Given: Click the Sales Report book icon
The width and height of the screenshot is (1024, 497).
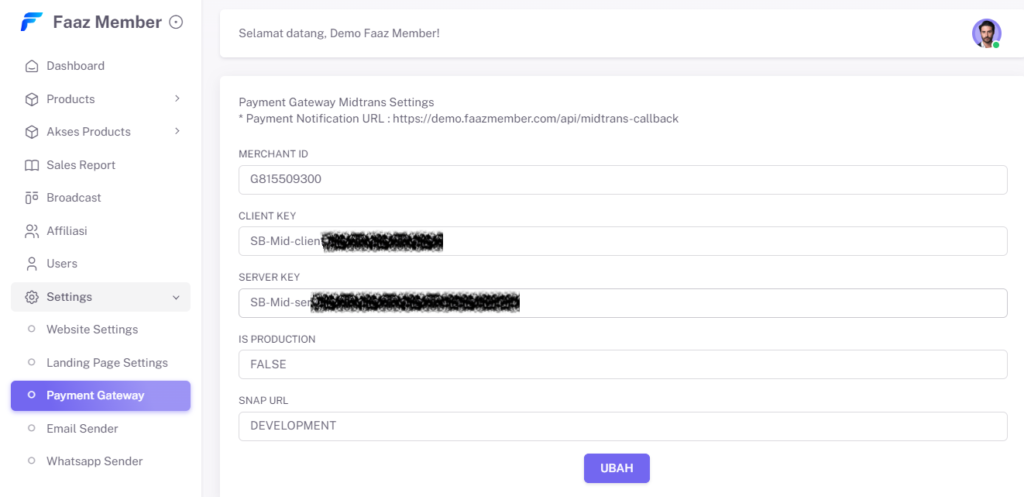Looking at the screenshot, I should [31, 165].
